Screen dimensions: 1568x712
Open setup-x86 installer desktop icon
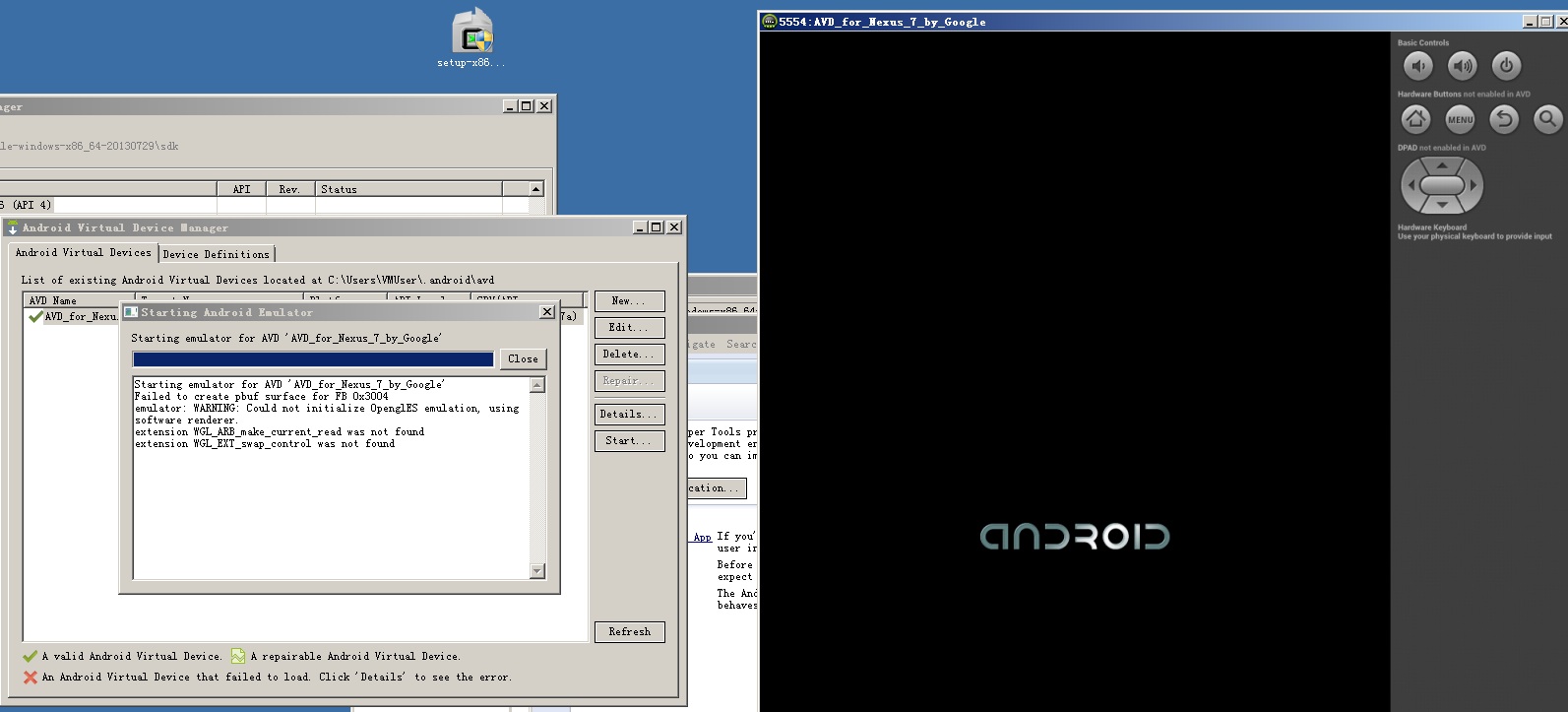(471, 38)
